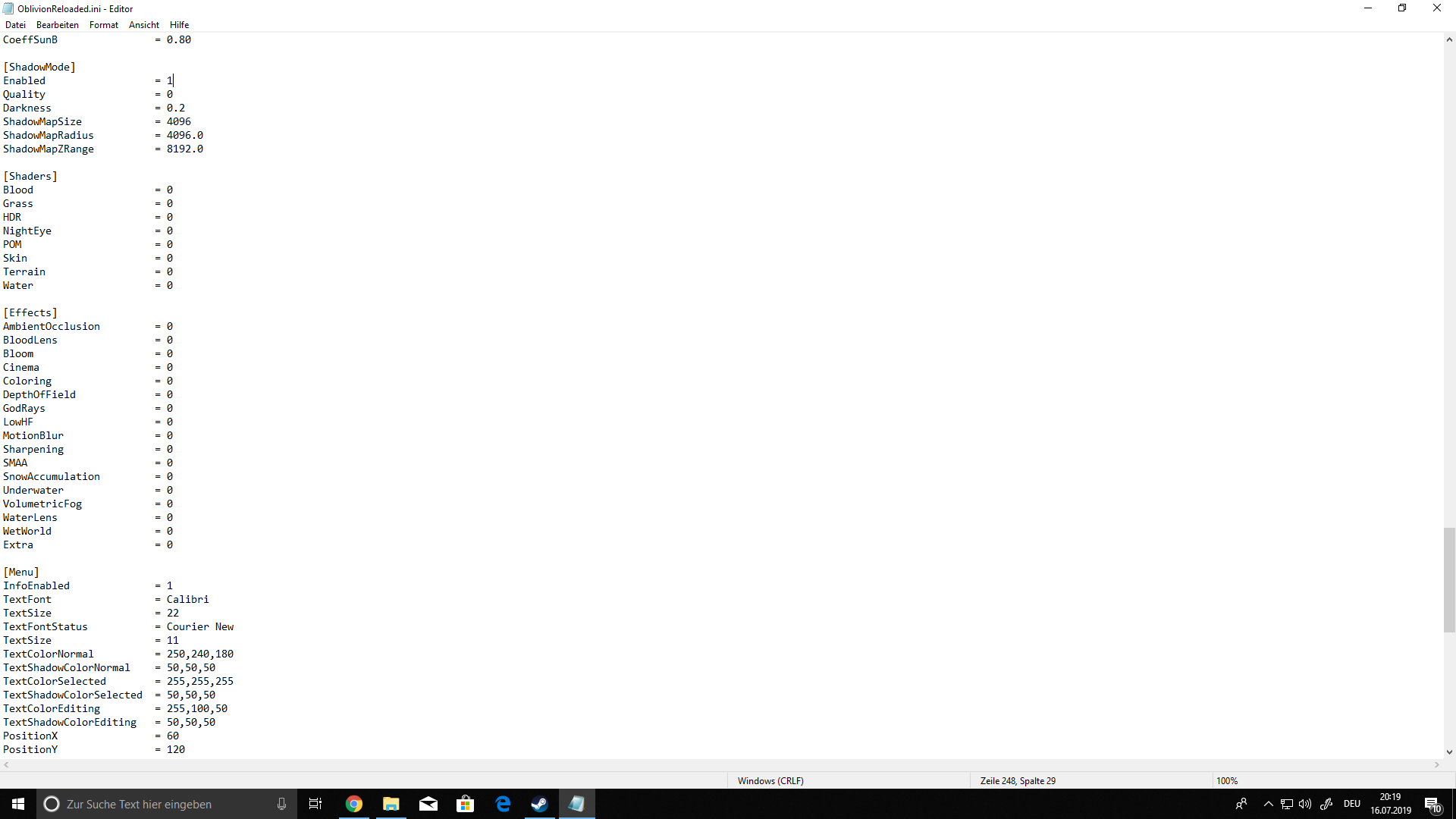Click the Darkness value 0.2
1456x819 pixels.
176,108
